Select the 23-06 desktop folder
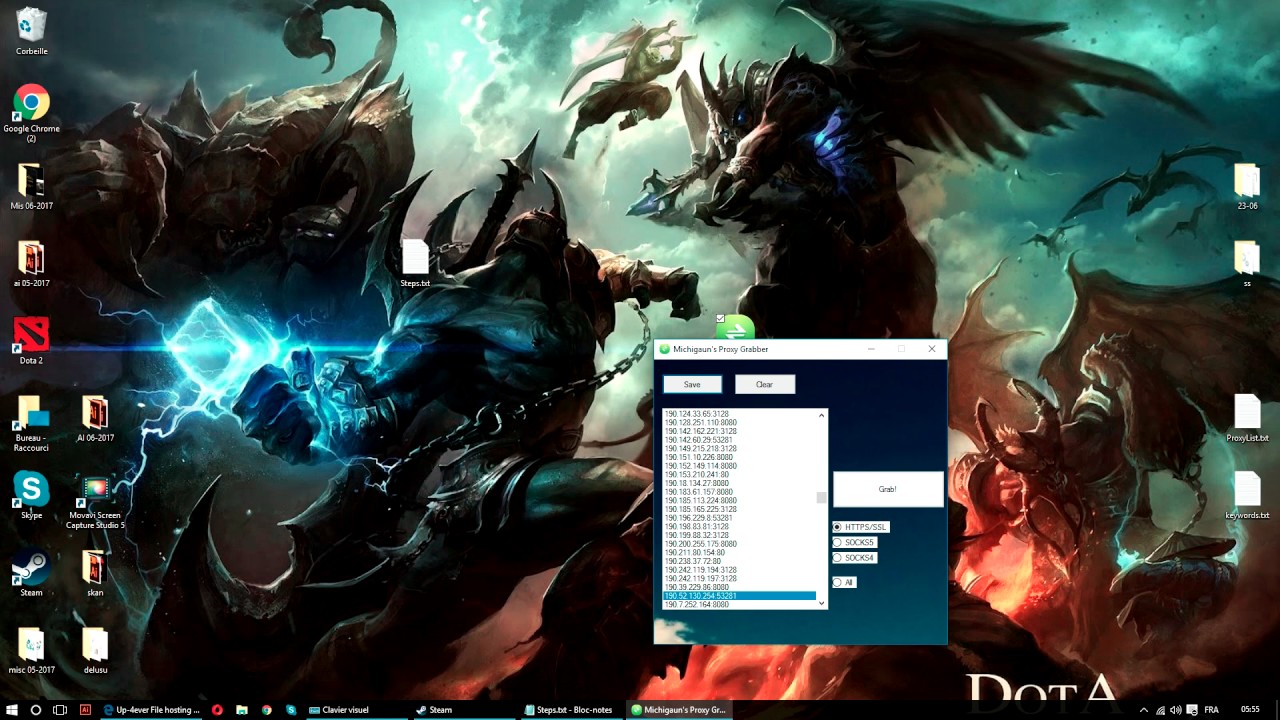The width and height of the screenshot is (1280, 720). pos(1247,186)
